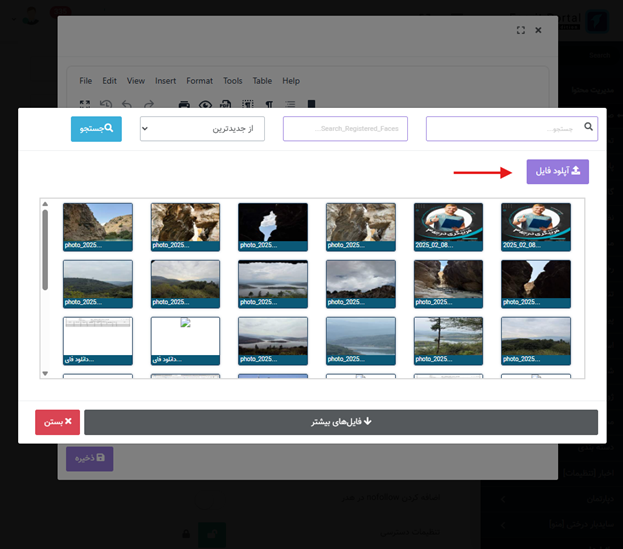Close the dialog with the red بستن button
The image size is (623, 549).
coord(57,422)
